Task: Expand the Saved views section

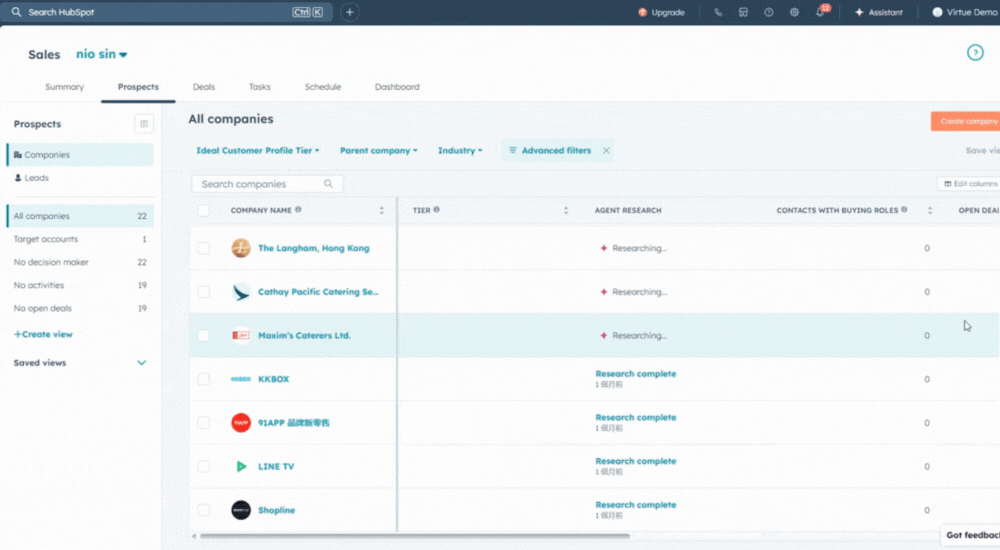Action: [141, 363]
